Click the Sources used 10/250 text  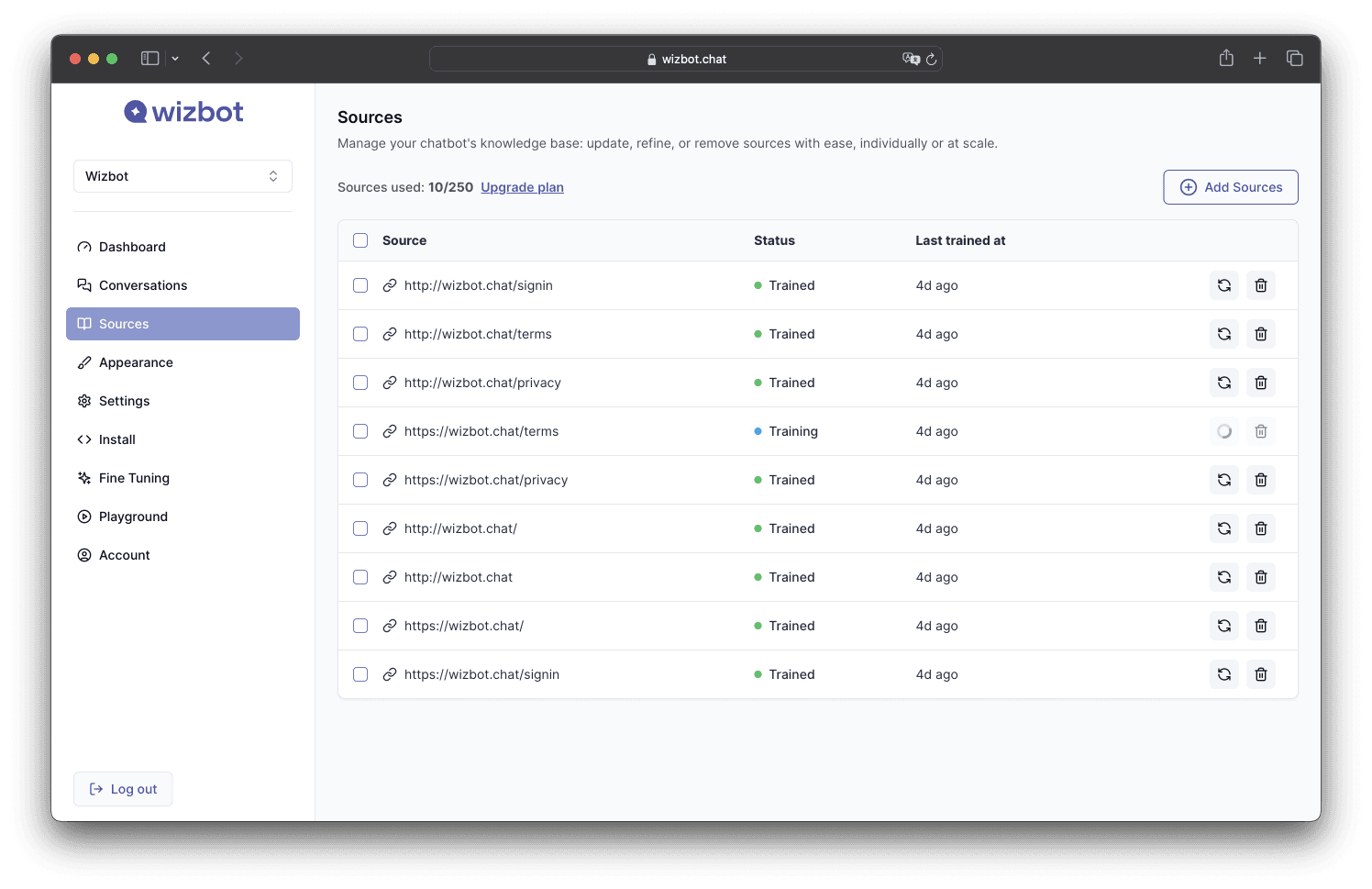(405, 187)
